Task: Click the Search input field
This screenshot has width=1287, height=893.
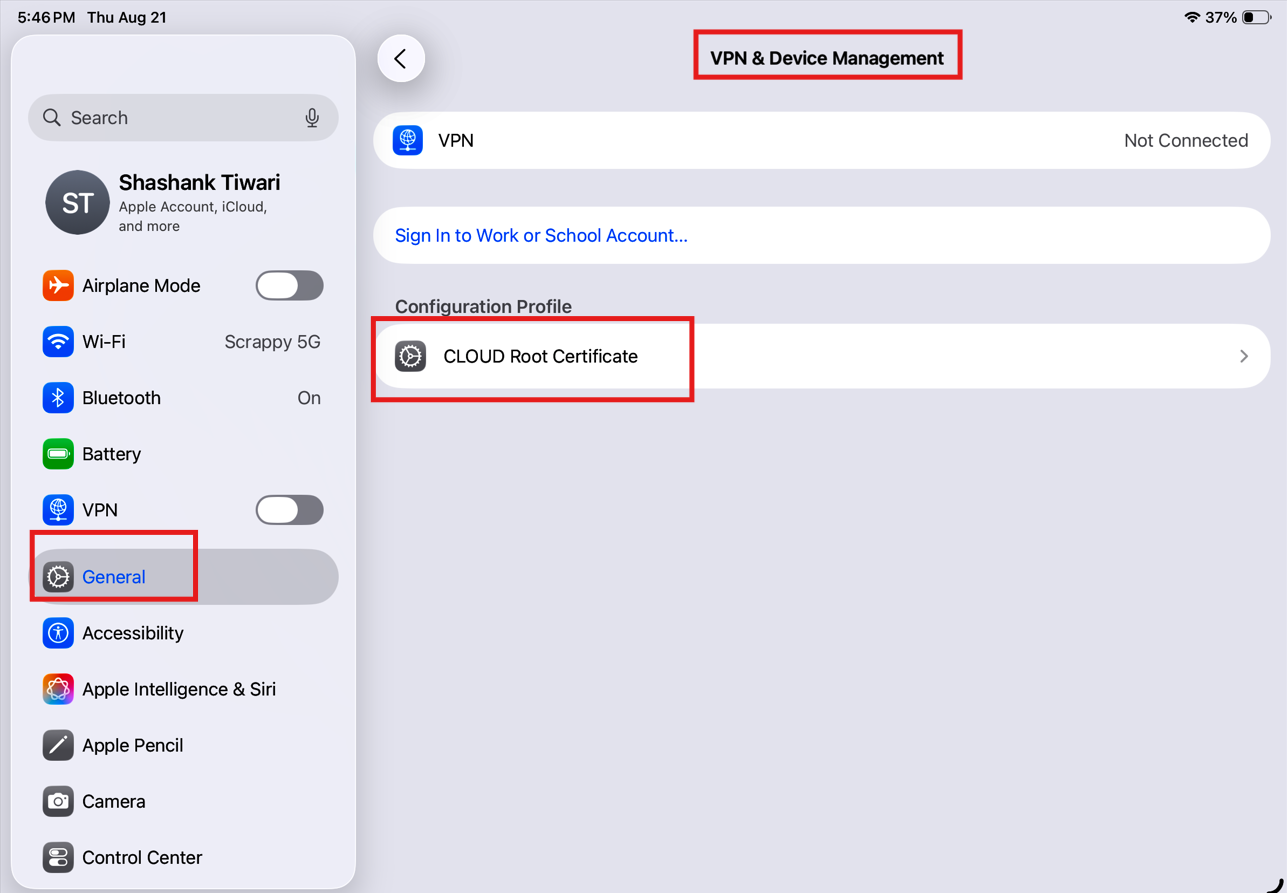Action: (x=184, y=118)
